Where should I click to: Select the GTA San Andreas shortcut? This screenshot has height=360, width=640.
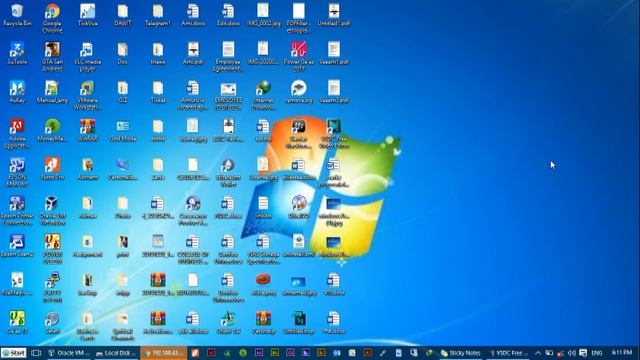point(52,57)
